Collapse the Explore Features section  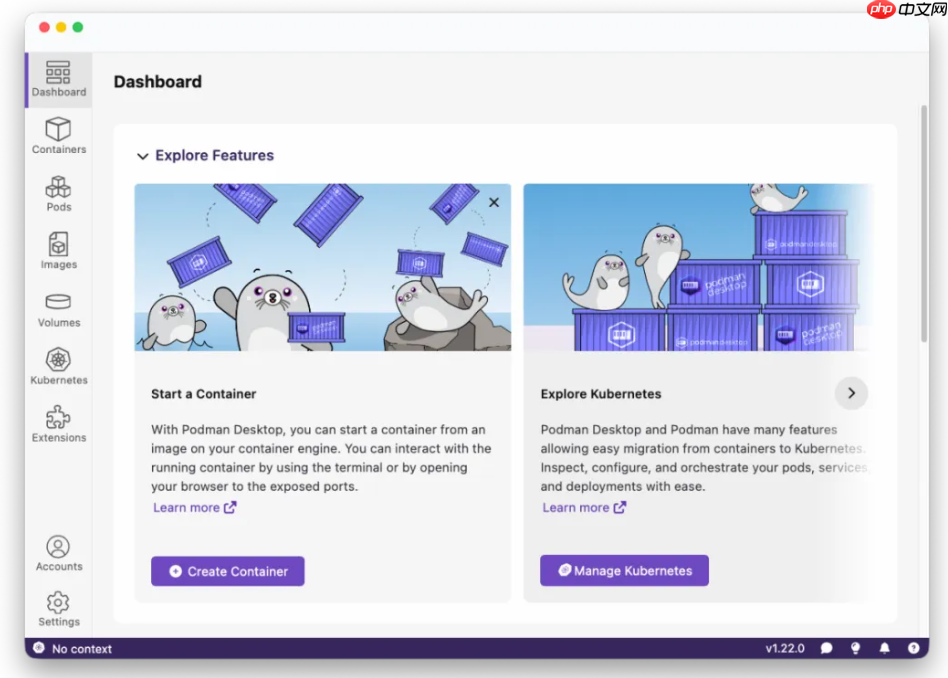click(x=143, y=156)
